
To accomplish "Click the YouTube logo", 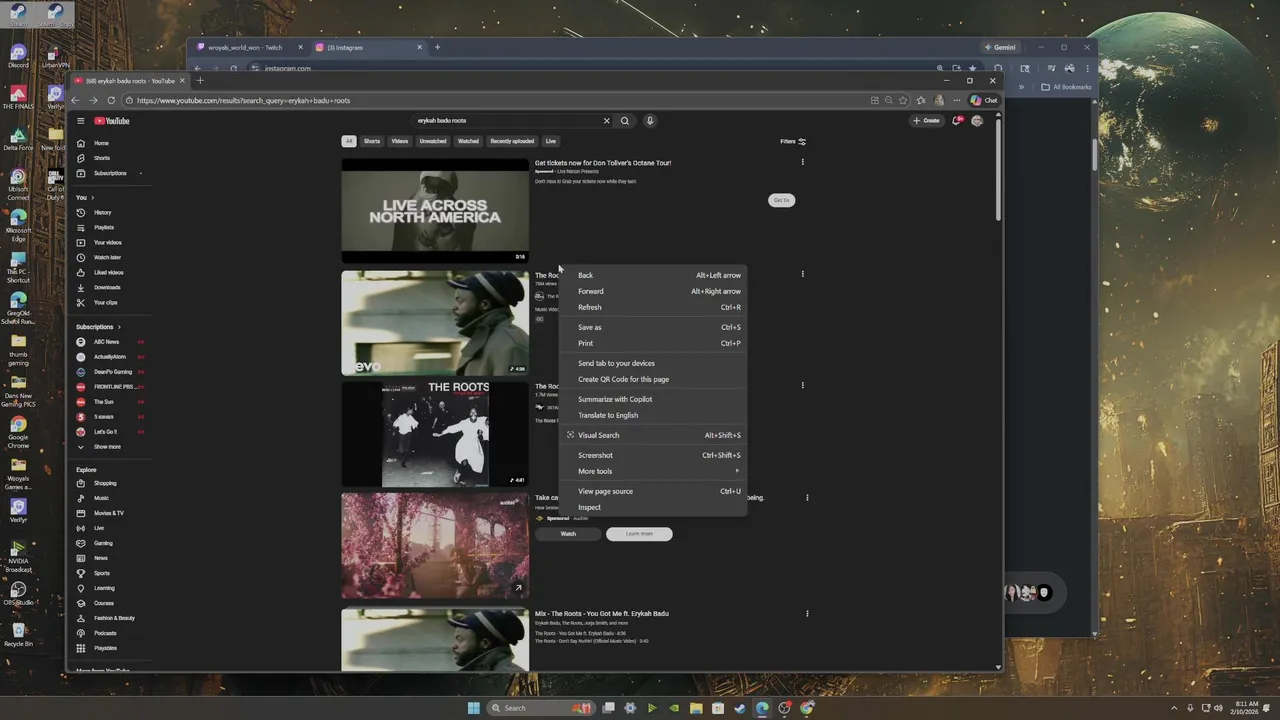I will pos(112,121).
